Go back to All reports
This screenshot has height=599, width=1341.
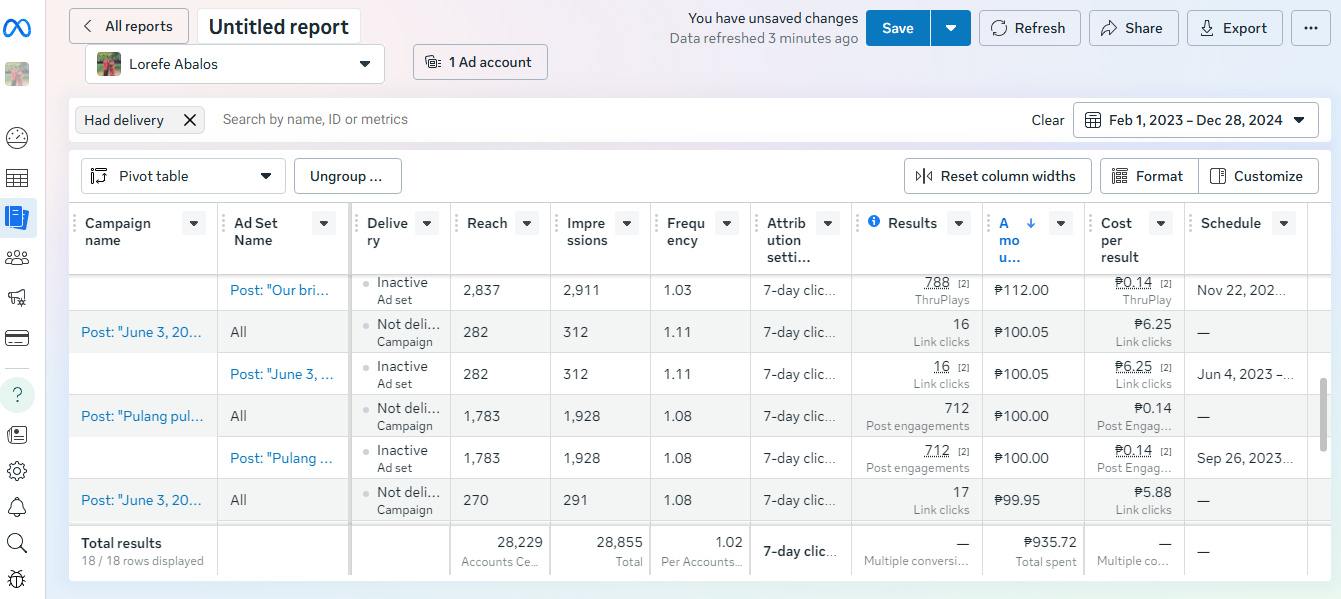(128, 26)
